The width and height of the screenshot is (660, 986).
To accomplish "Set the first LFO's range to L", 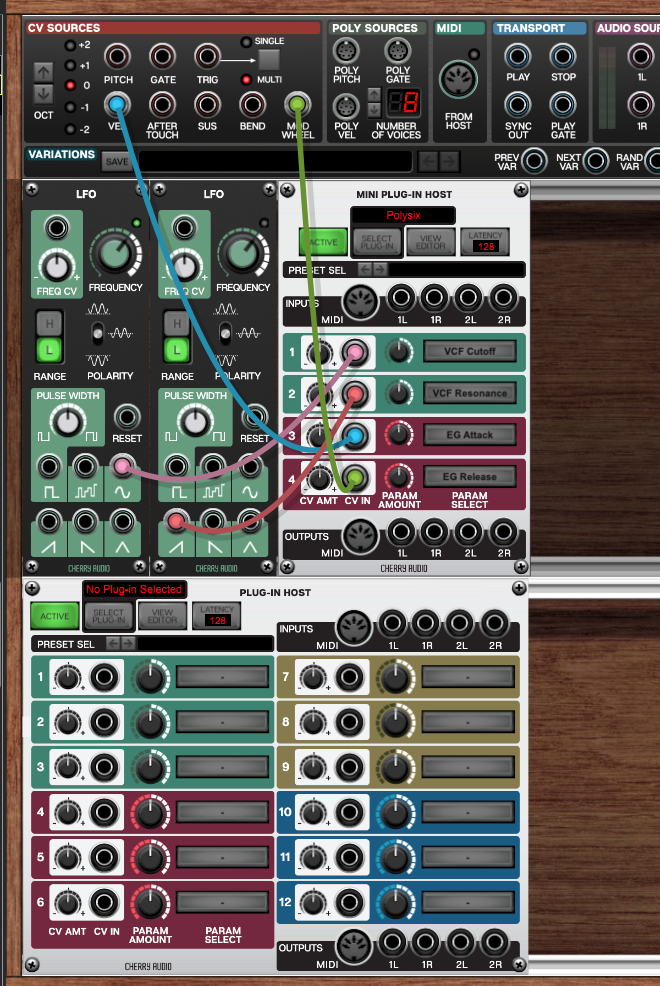I will pos(49,350).
